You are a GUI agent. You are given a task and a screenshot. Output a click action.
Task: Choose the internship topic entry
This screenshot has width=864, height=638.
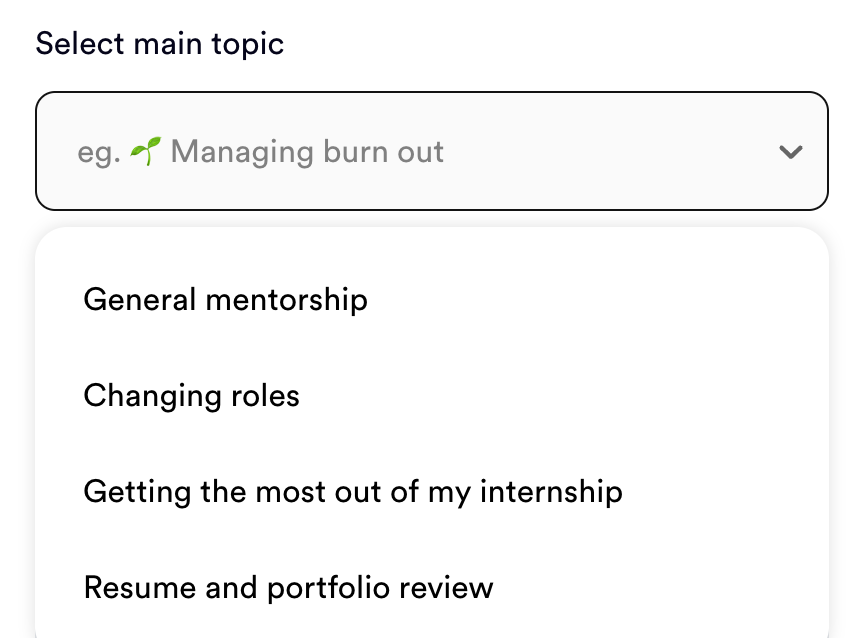353,491
